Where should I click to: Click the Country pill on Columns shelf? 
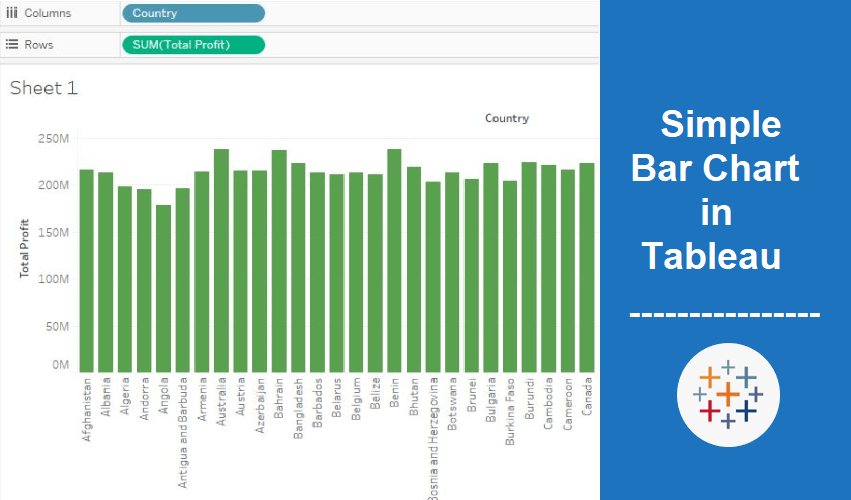pyautogui.click(x=193, y=13)
